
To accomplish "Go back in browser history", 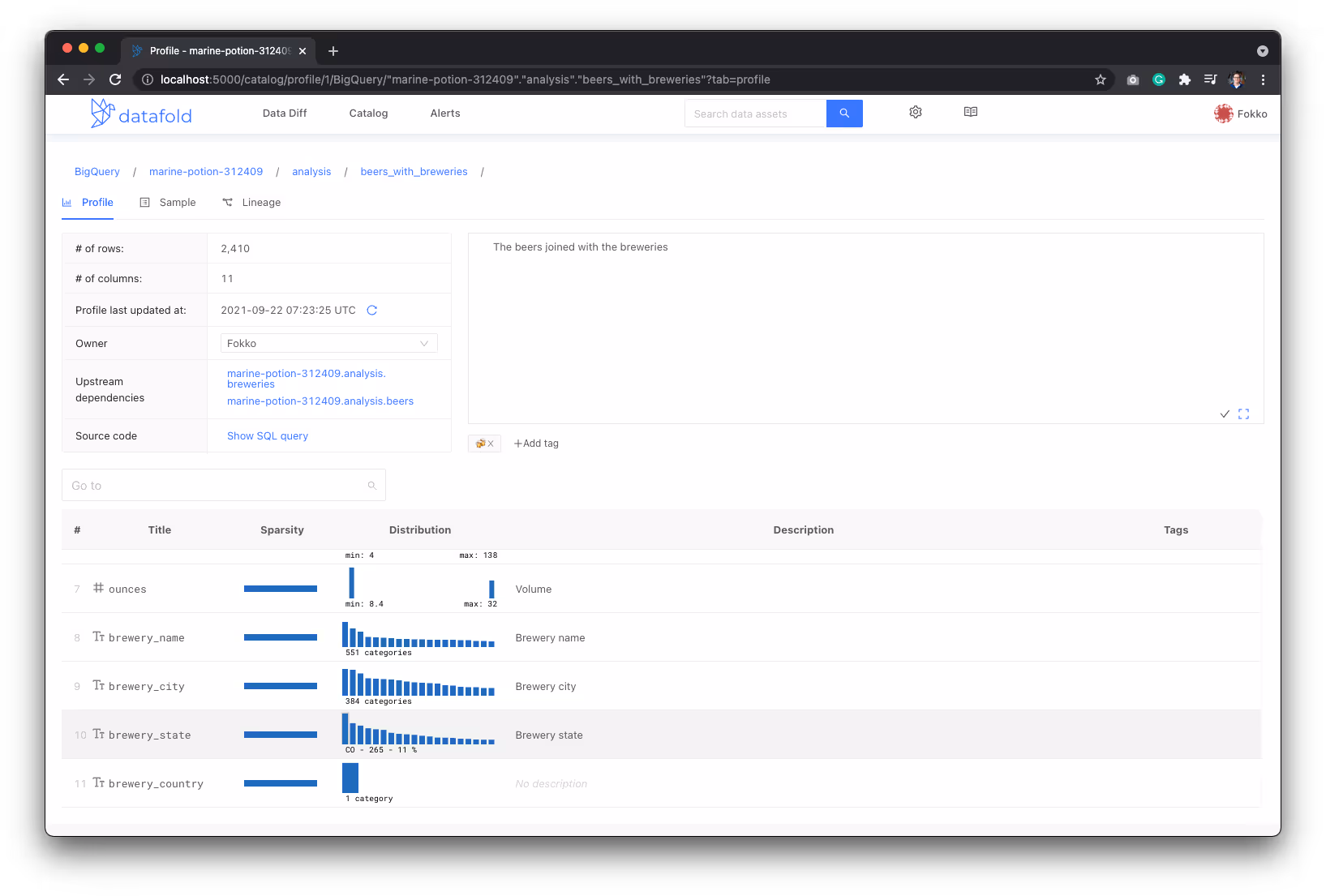I will click(x=63, y=79).
